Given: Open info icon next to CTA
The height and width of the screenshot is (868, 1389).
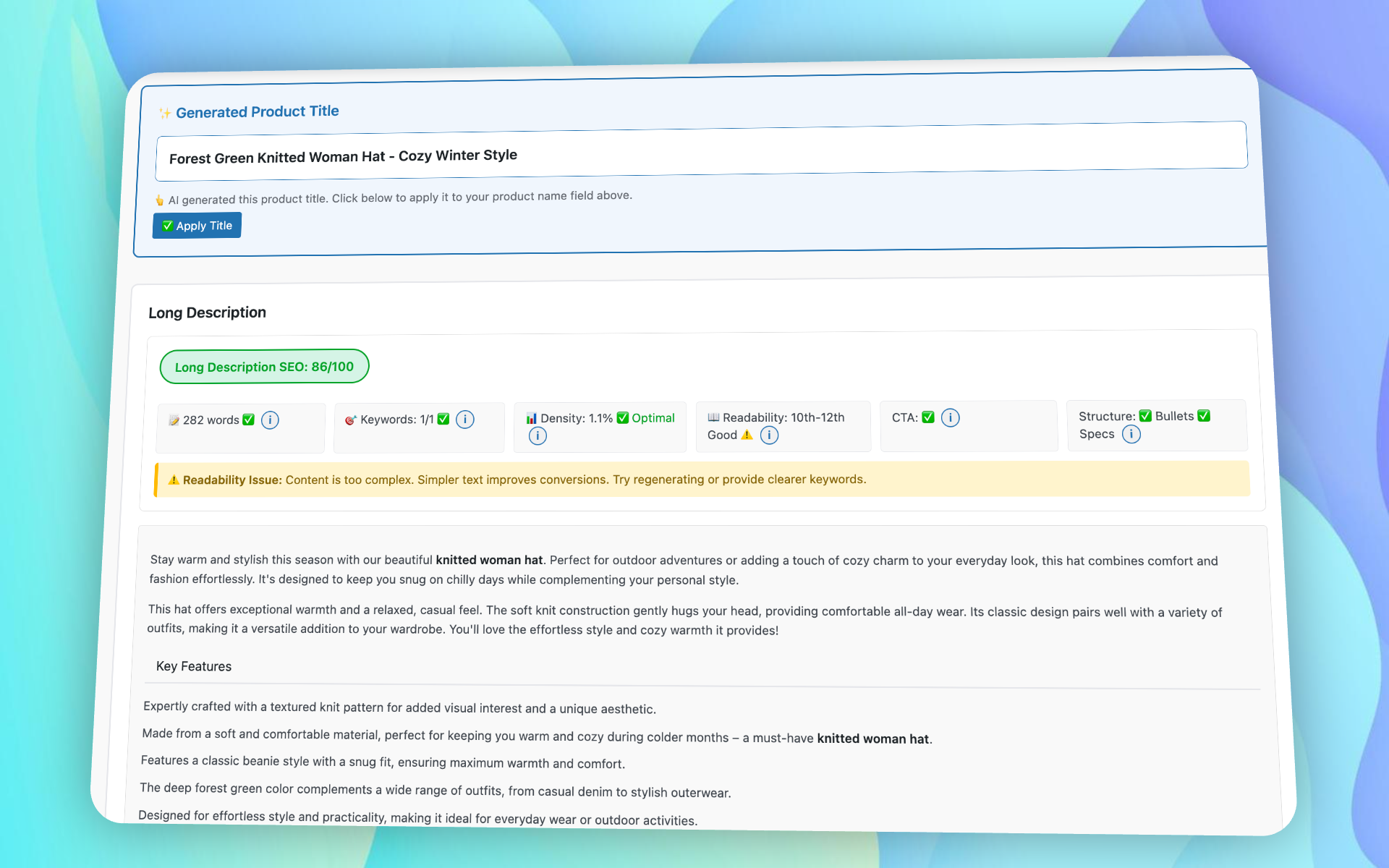Looking at the screenshot, I should pos(951,418).
